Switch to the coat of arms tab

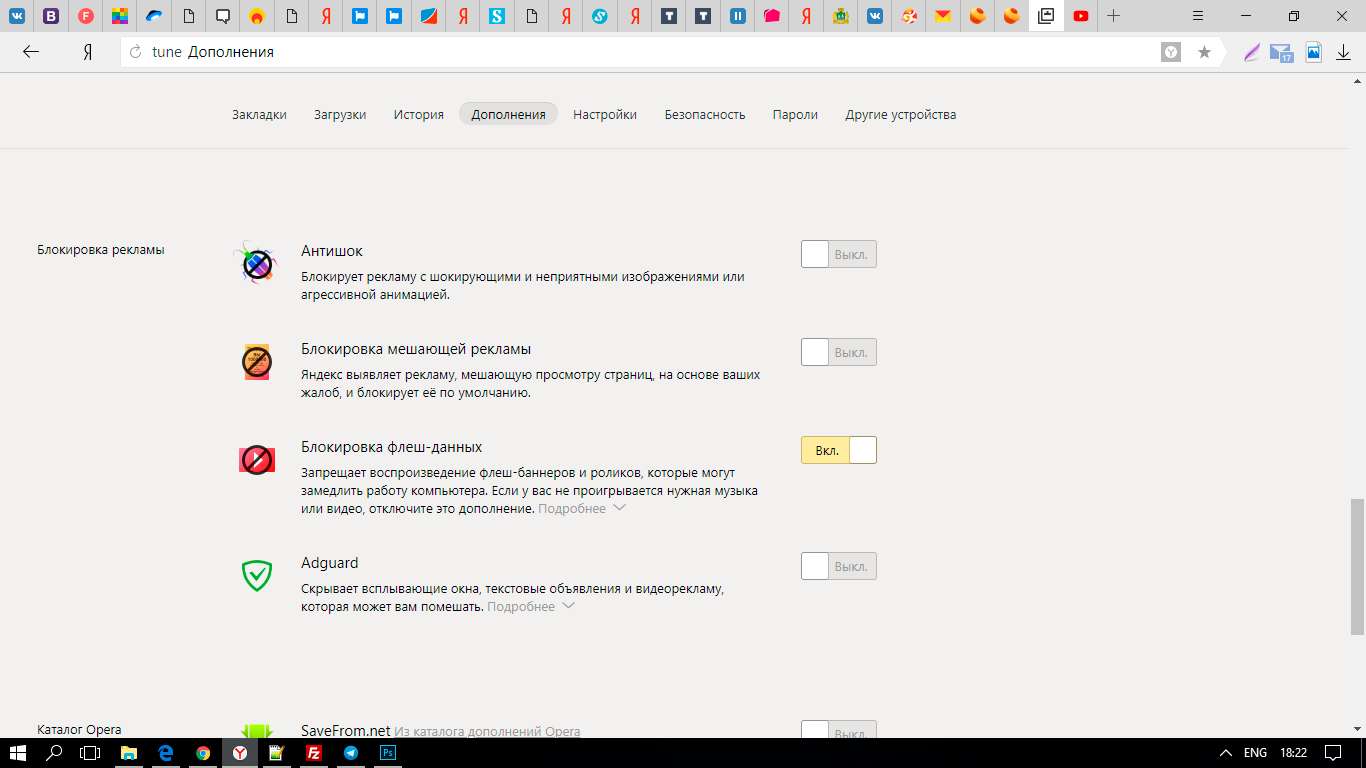pos(841,16)
